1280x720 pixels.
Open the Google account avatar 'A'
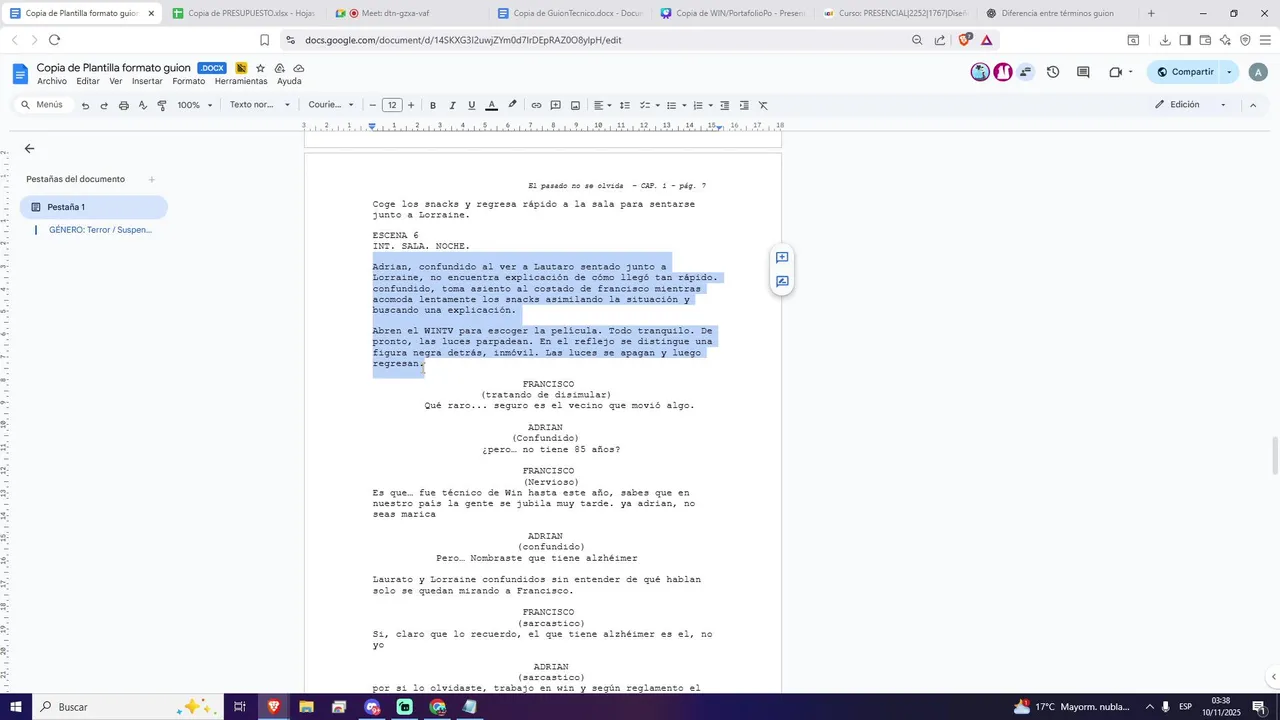click(1258, 72)
